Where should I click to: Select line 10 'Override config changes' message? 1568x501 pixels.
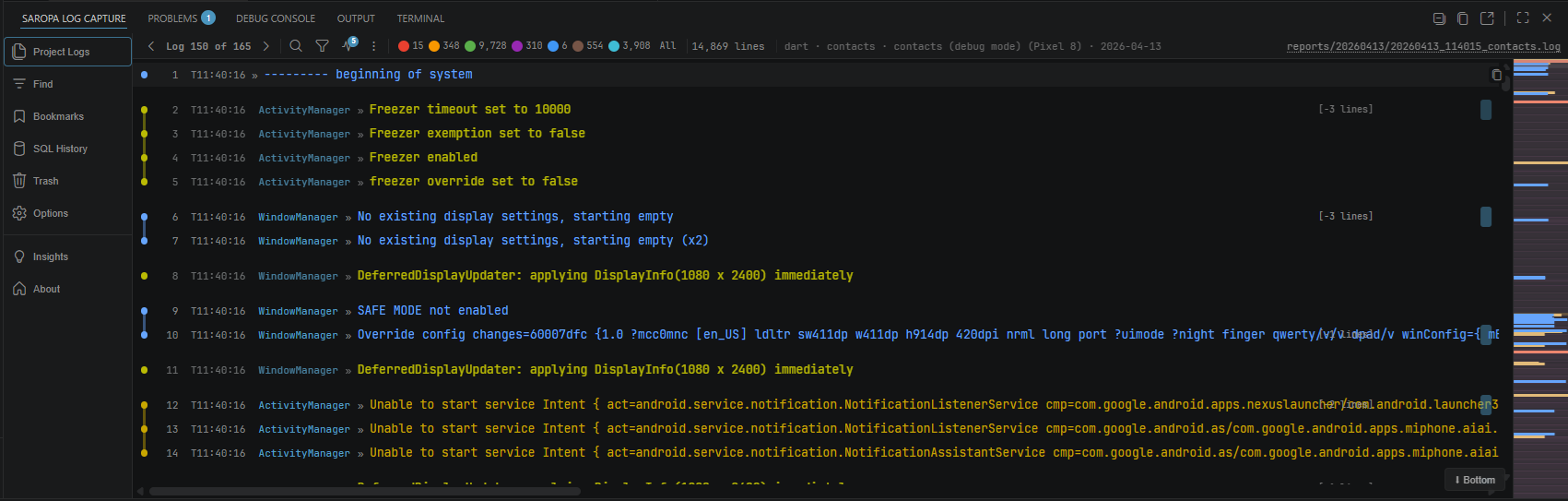coord(927,335)
